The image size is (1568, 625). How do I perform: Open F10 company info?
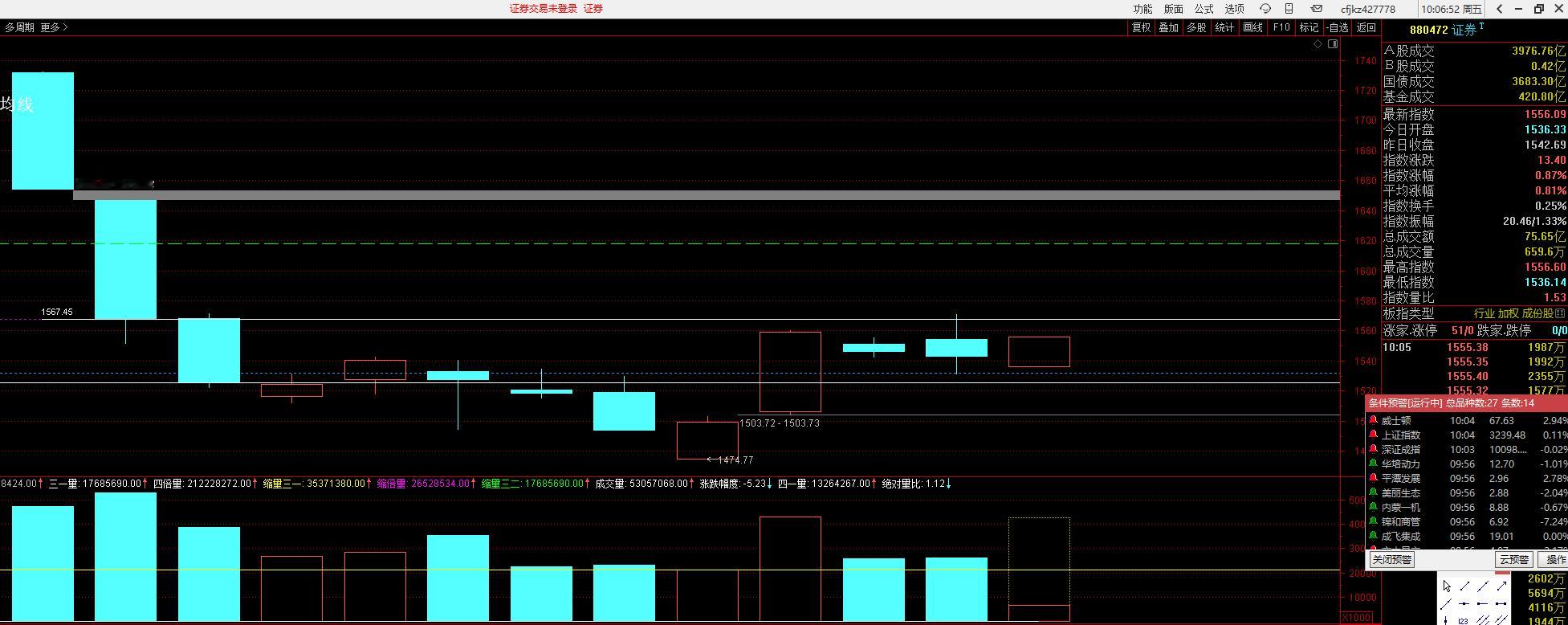point(1281,27)
